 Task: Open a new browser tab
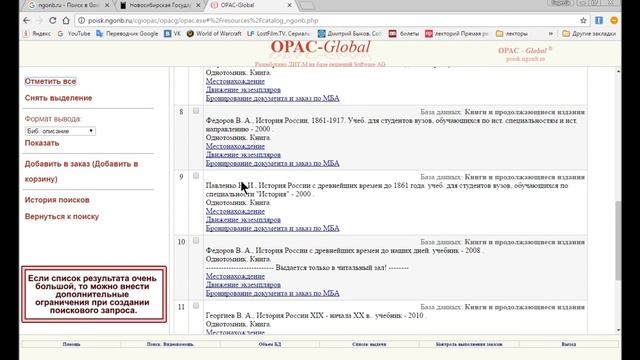pos(307,5)
